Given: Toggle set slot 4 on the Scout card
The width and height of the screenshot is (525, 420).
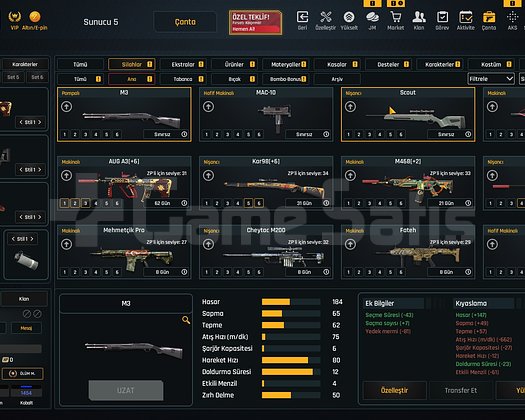Looking at the screenshot, I should tap(380, 134).
